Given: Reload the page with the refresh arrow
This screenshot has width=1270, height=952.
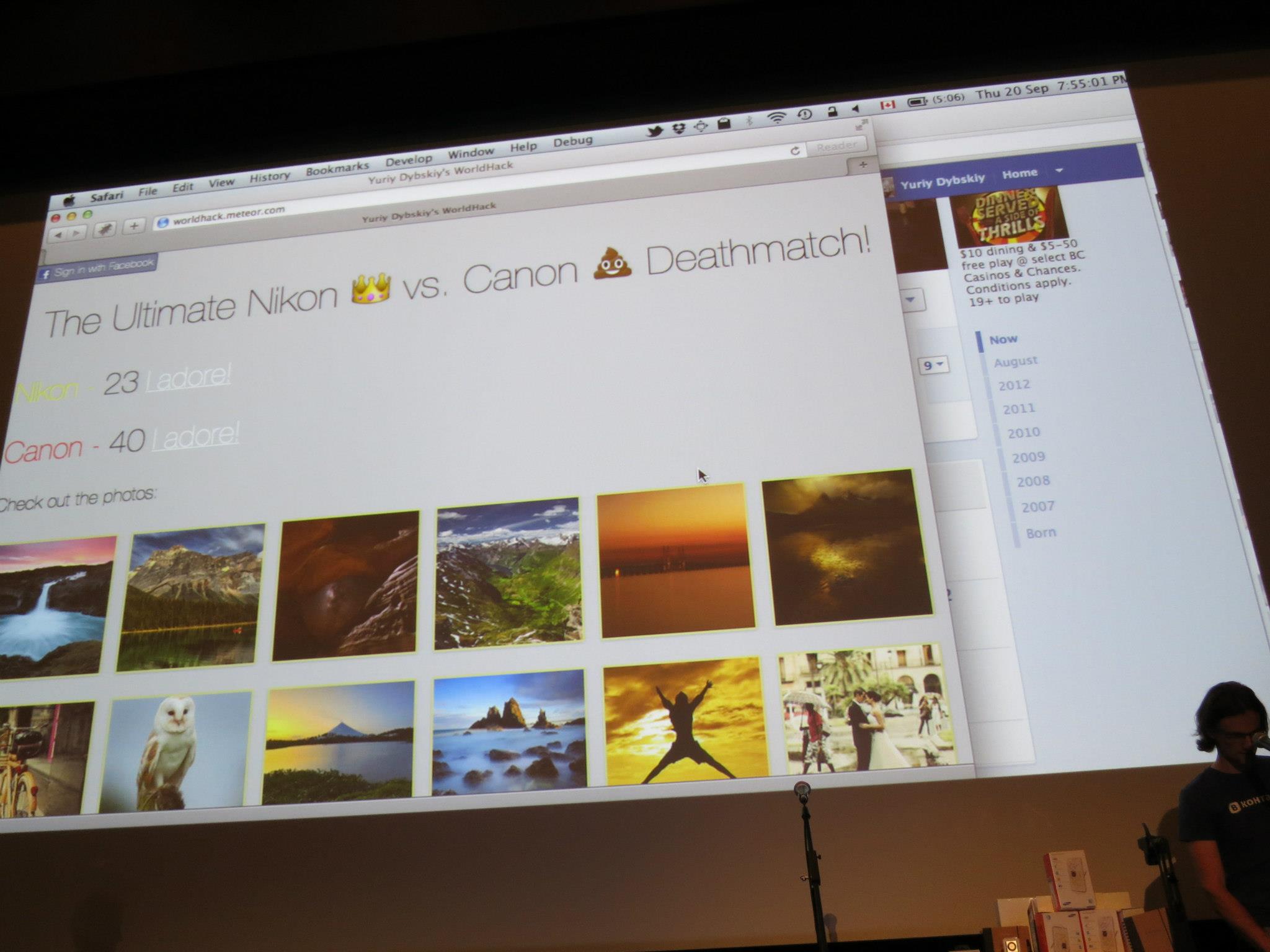Looking at the screenshot, I should [x=795, y=151].
